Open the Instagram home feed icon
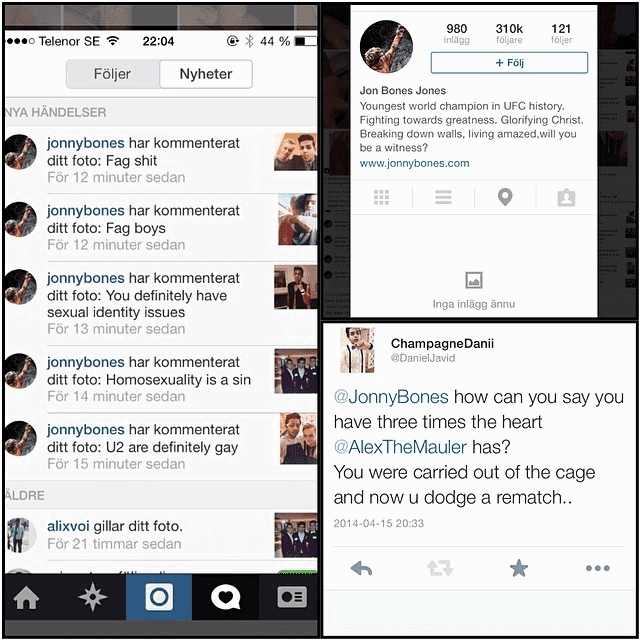The width and height of the screenshot is (640, 640). 26,598
